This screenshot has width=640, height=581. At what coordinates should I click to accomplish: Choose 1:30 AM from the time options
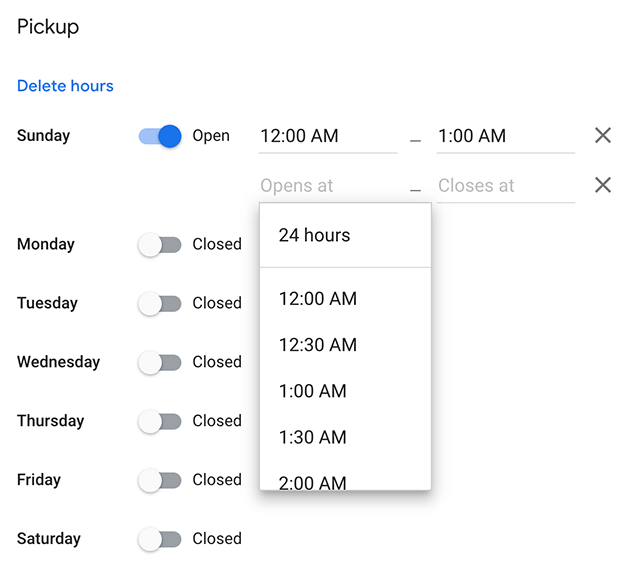tap(313, 437)
